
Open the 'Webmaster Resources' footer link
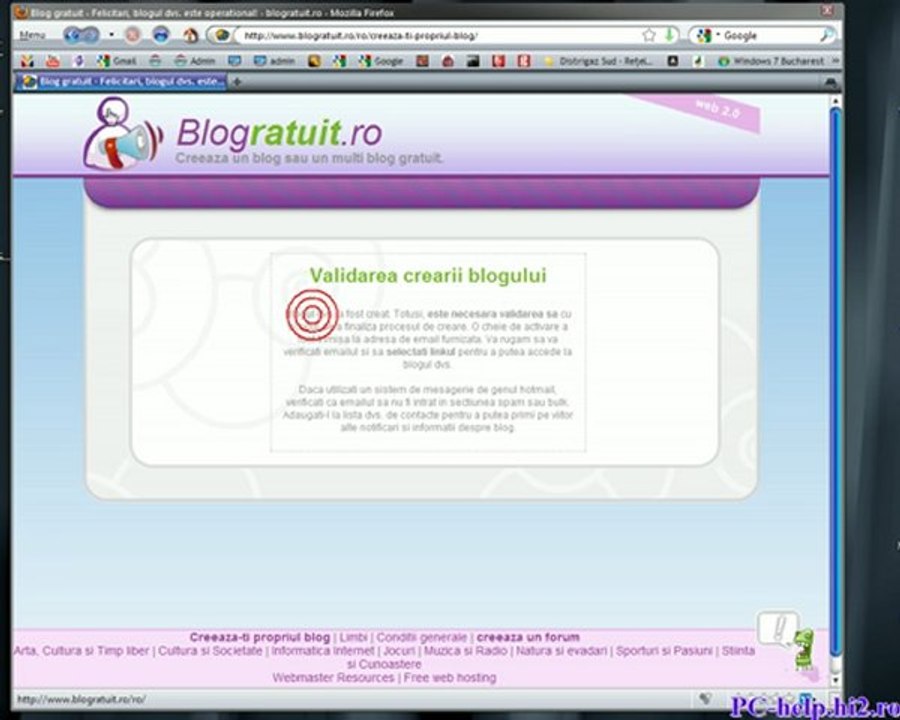tap(333, 678)
